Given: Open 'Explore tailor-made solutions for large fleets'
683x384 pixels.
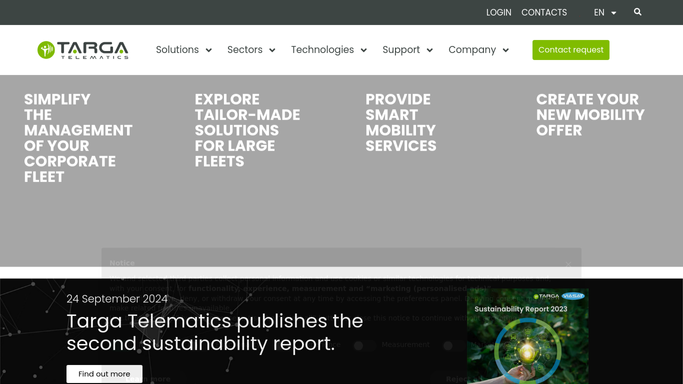Looking at the screenshot, I should coord(247,130).
